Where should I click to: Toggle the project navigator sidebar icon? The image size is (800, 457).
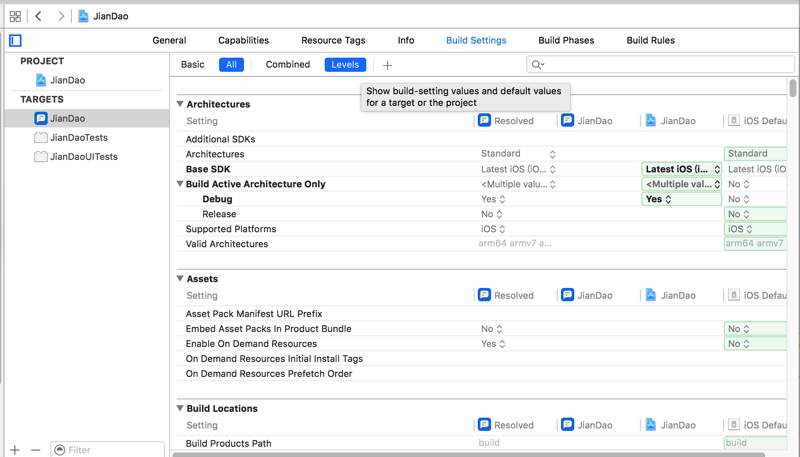[x=15, y=41]
